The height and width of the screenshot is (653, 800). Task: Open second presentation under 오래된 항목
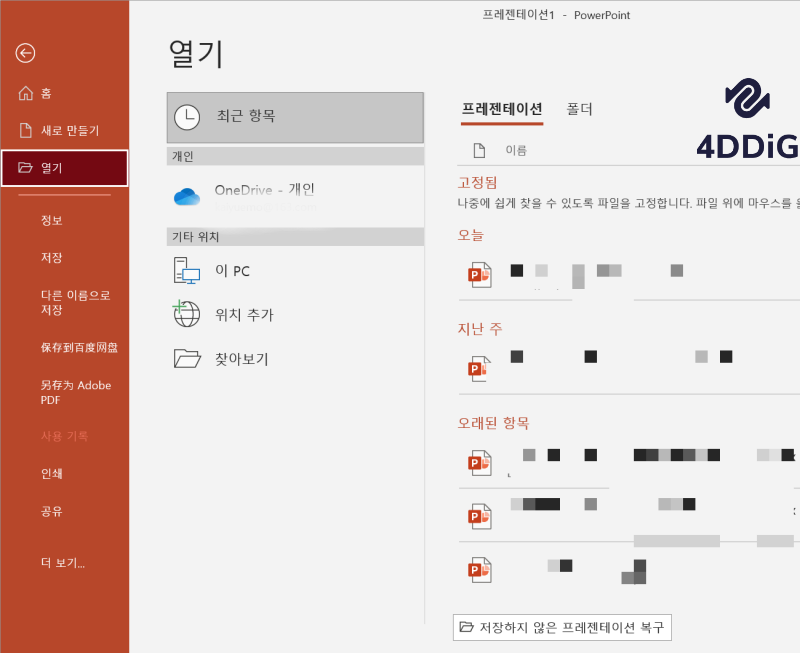629,515
